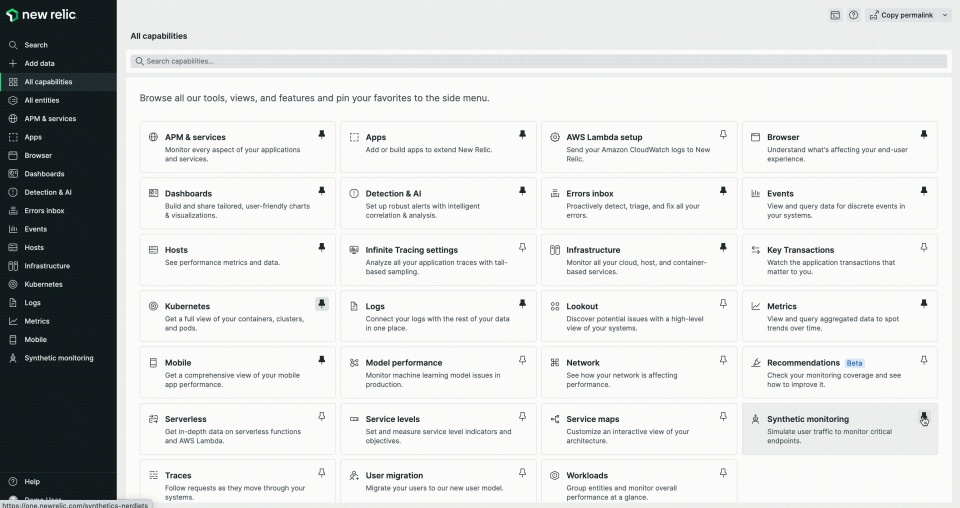Viewport: 960px width, 508px height.
Task: Click the Detection & AI sidebar icon
Action: point(13,192)
